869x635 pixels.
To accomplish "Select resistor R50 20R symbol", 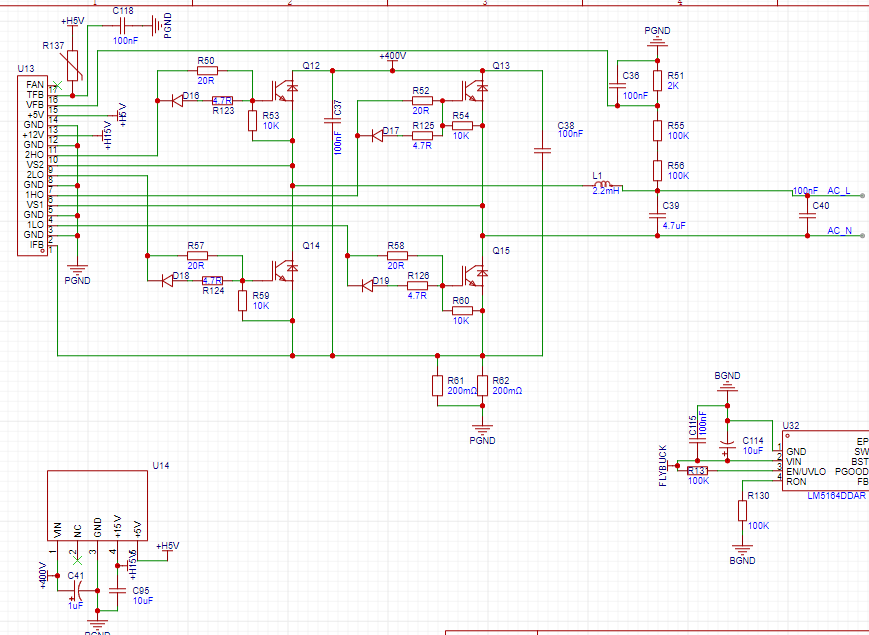I will [207, 71].
